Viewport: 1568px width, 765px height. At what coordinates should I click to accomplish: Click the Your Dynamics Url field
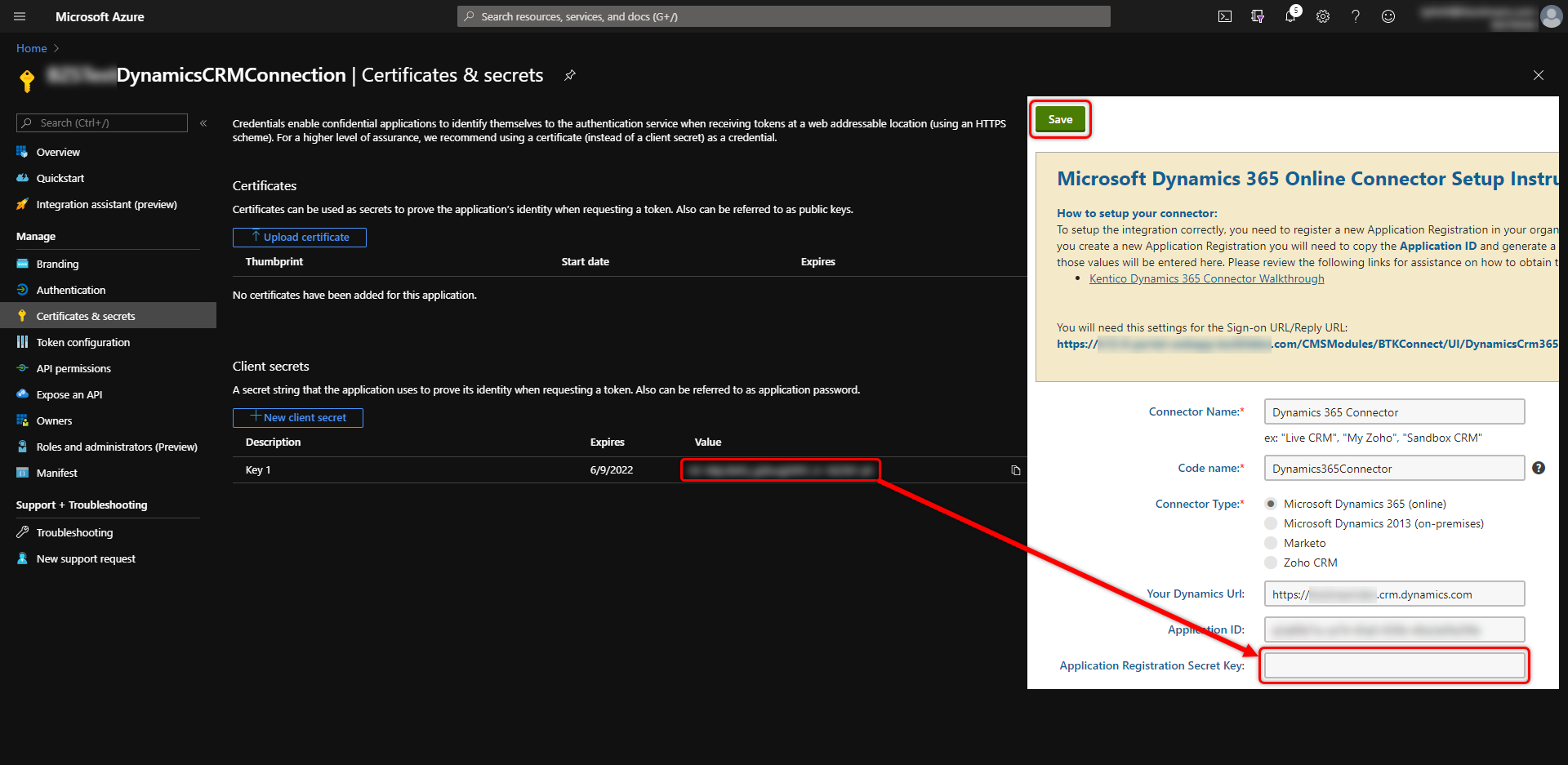pos(1394,594)
